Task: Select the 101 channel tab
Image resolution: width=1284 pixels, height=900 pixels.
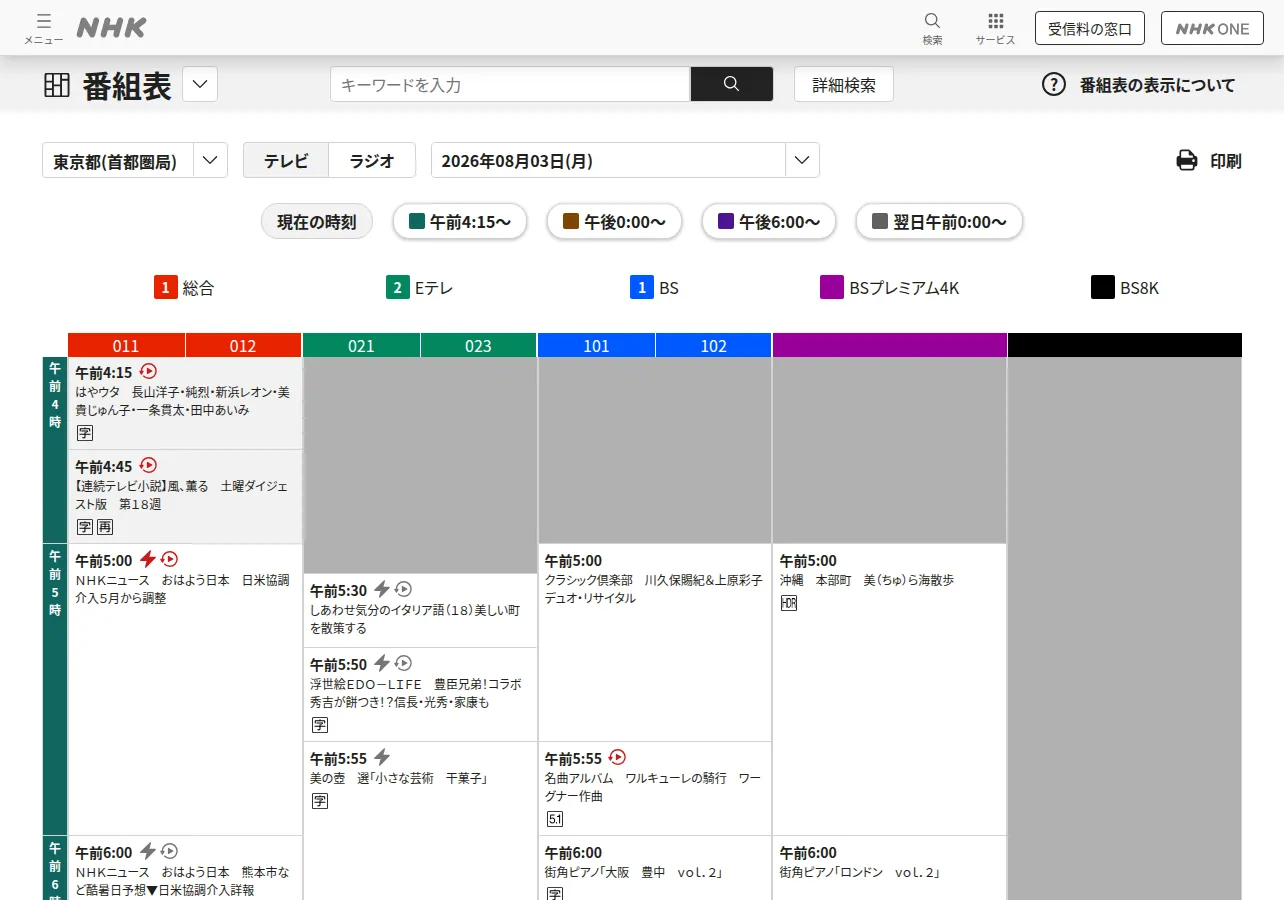Action: click(596, 346)
